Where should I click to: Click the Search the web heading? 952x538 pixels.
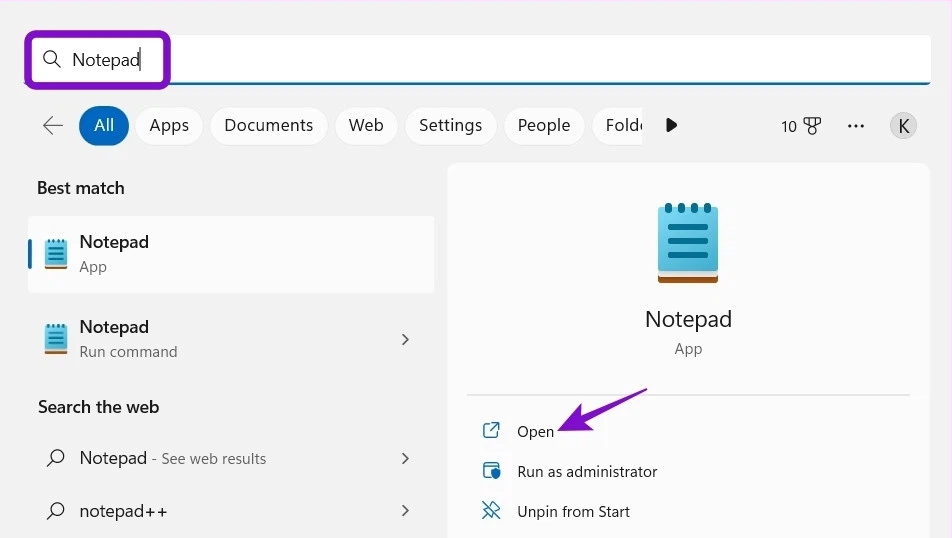tap(98, 407)
